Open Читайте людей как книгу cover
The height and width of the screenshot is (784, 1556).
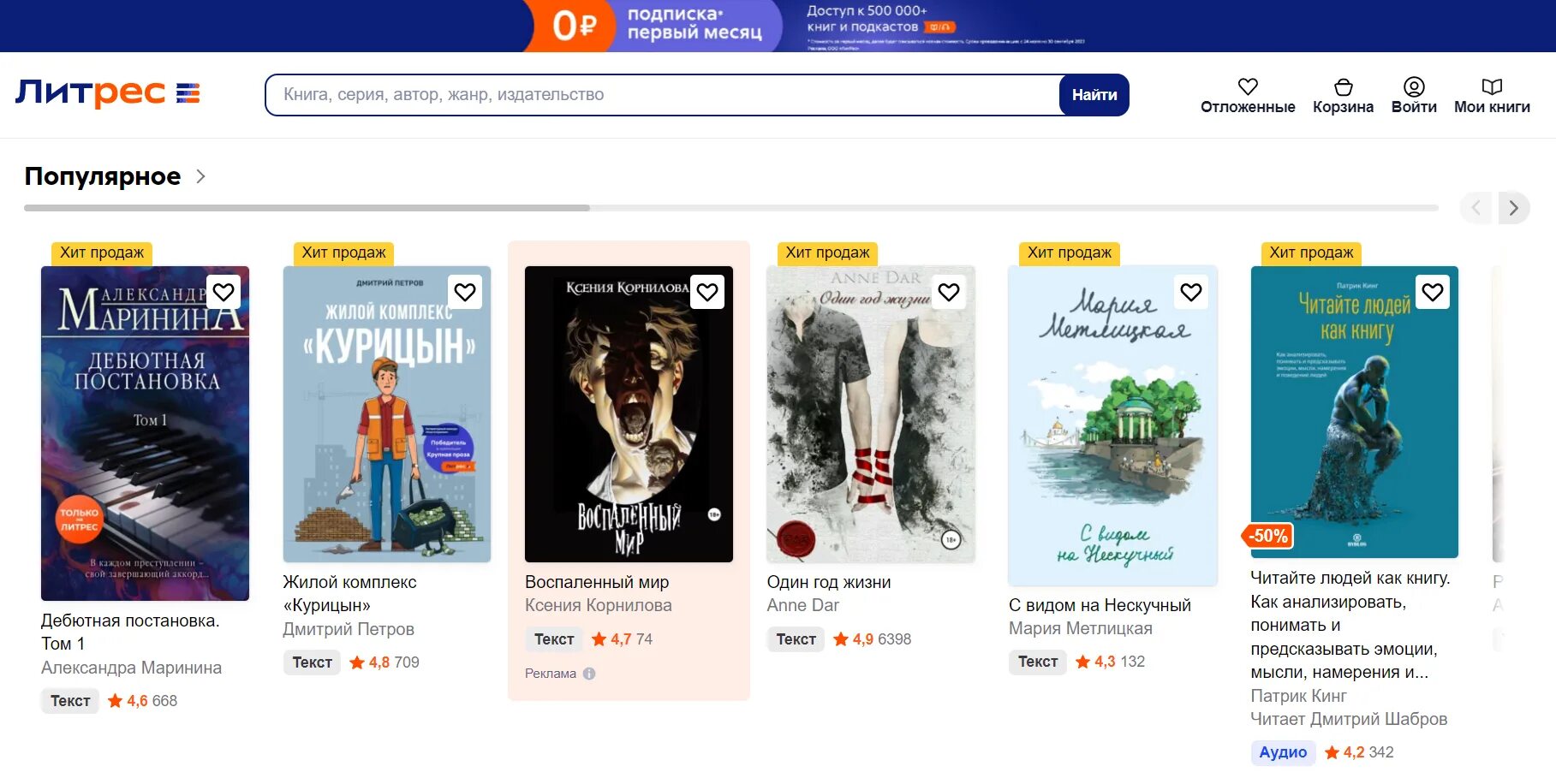1355,412
